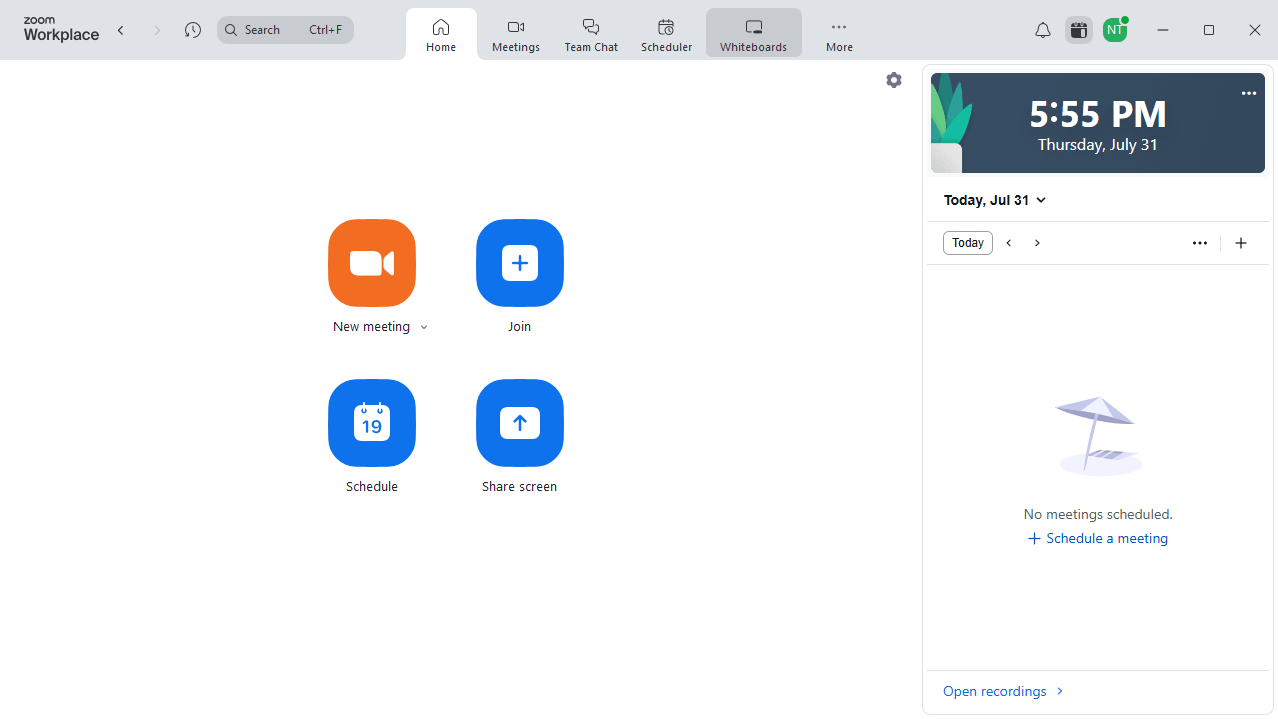This screenshot has width=1278, height=719.
Task: Open the Schedule meeting icon
Action: pyautogui.click(x=371, y=423)
